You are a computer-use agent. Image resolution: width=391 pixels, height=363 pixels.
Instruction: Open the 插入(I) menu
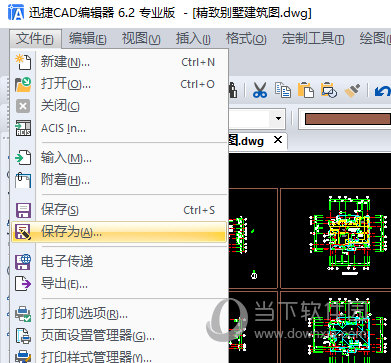193,39
